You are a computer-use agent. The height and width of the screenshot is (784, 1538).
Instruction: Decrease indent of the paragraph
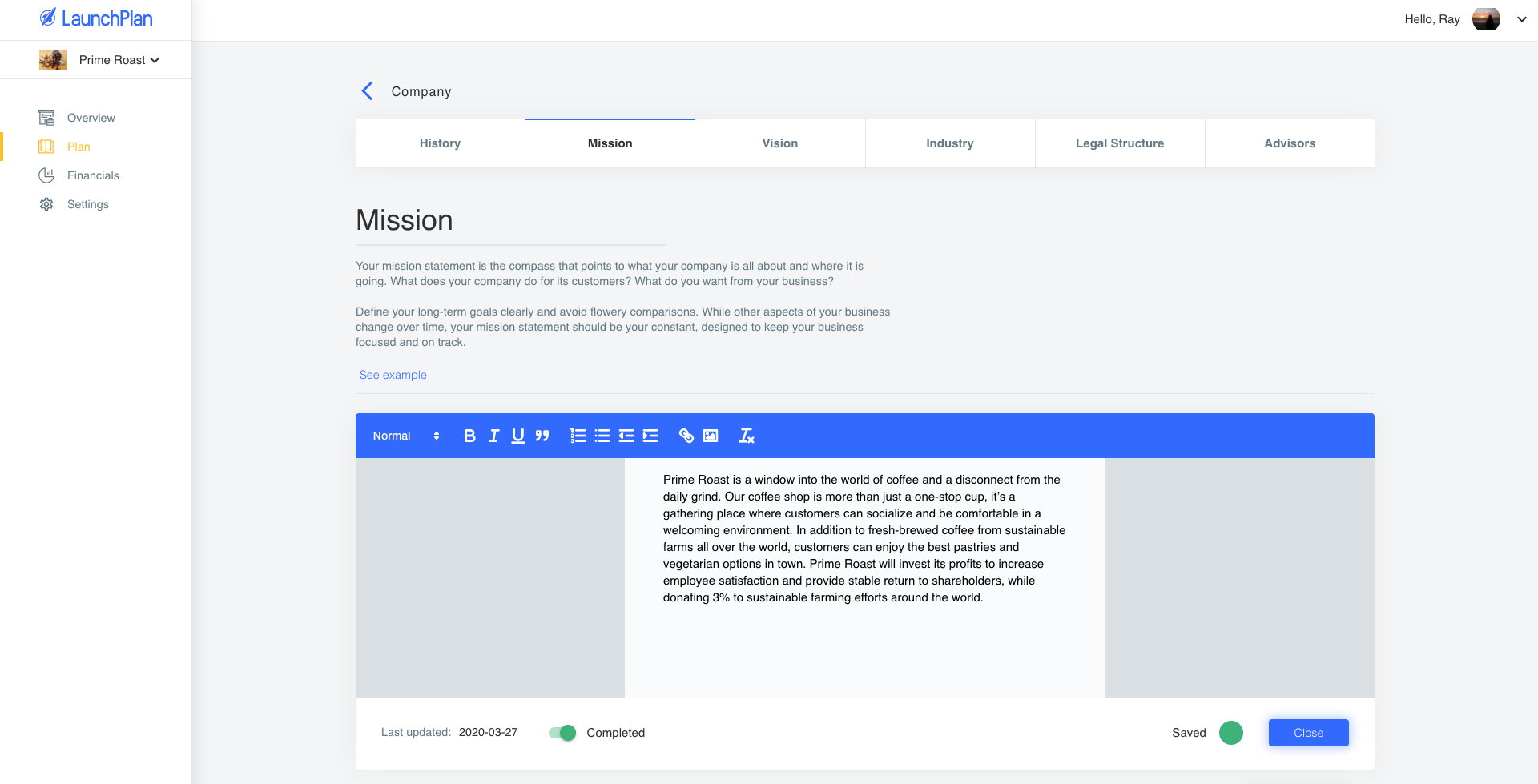pyautogui.click(x=626, y=436)
